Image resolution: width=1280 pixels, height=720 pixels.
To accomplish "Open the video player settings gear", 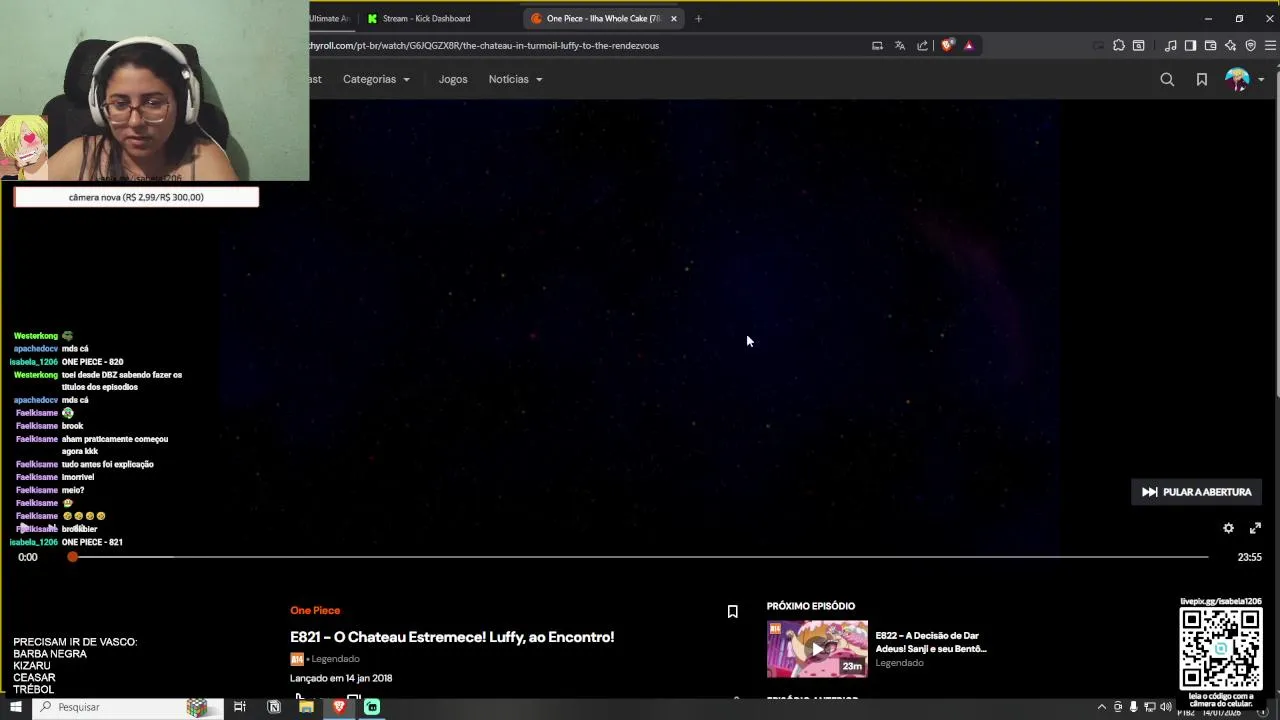I will click(1228, 528).
